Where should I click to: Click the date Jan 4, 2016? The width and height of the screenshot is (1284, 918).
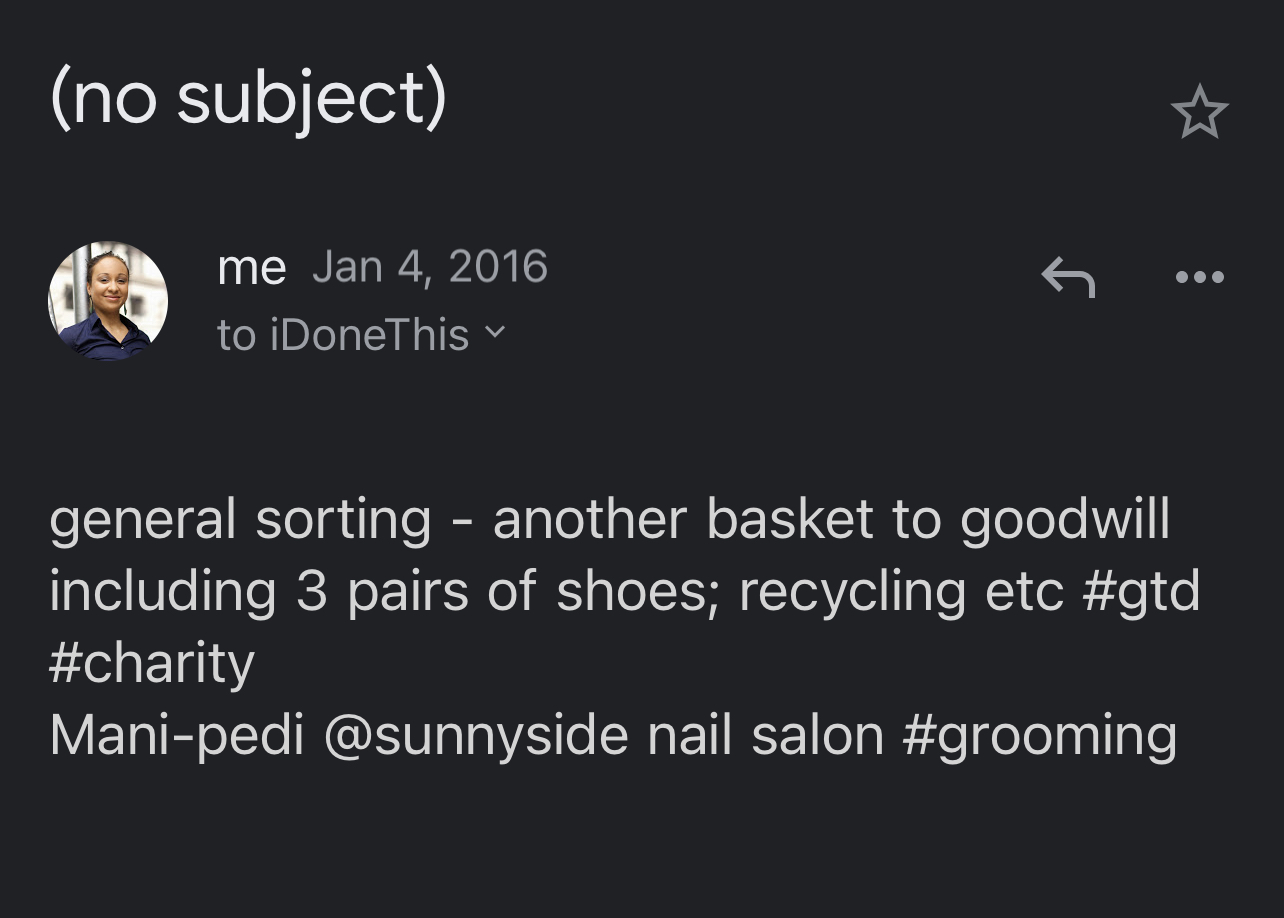pyautogui.click(x=430, y=268)
